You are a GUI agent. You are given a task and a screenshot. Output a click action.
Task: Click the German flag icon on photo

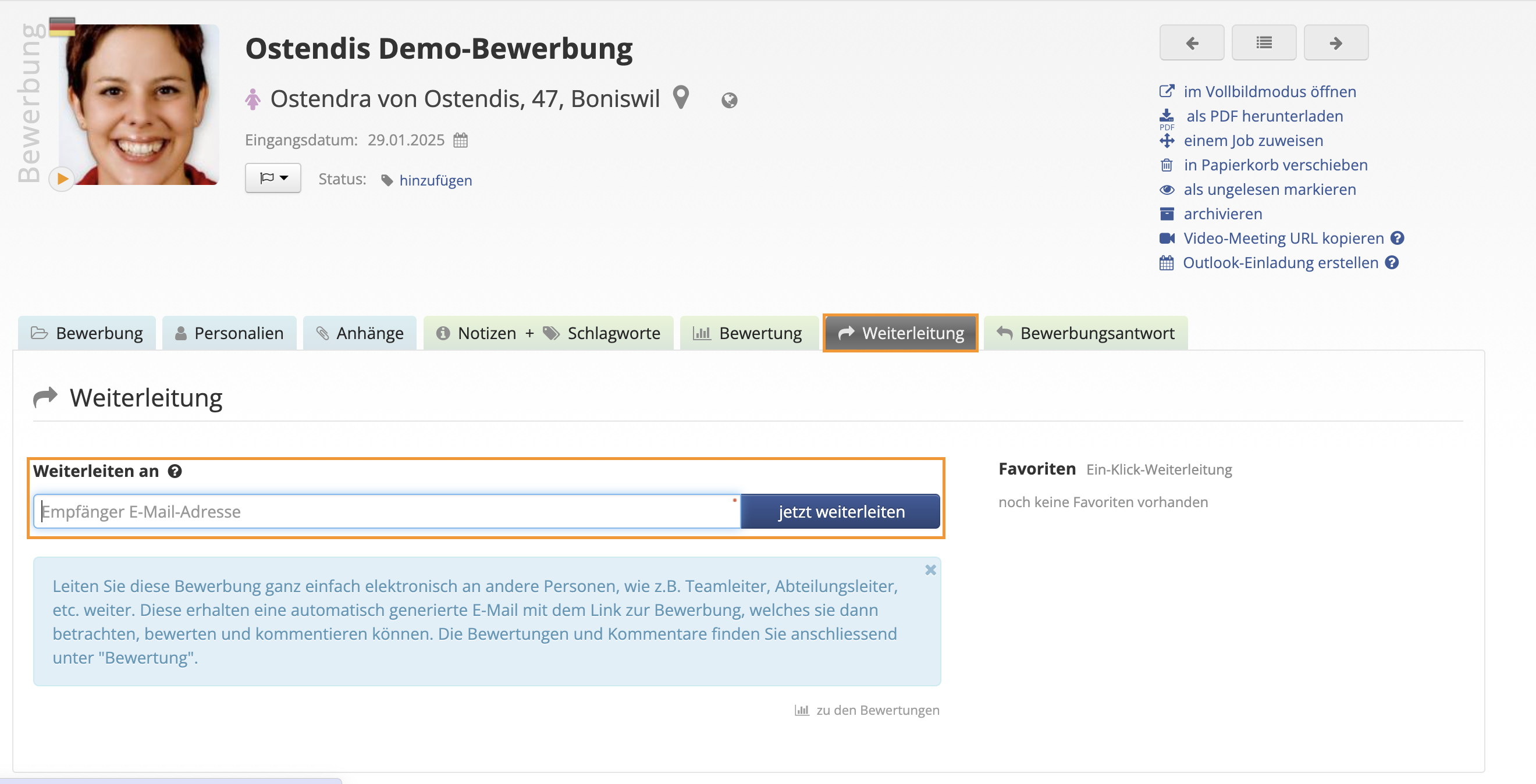tap(62, 27)
